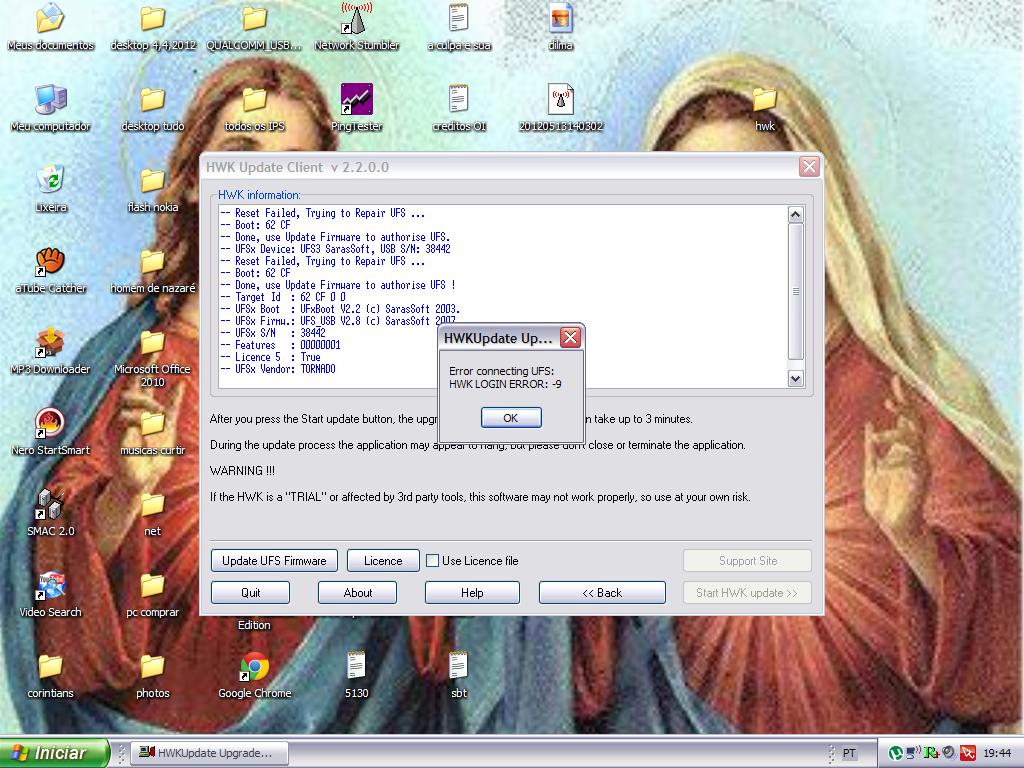Select the 'flash nokia' folder
This screenshot has height=768, width=1024.
153,189
